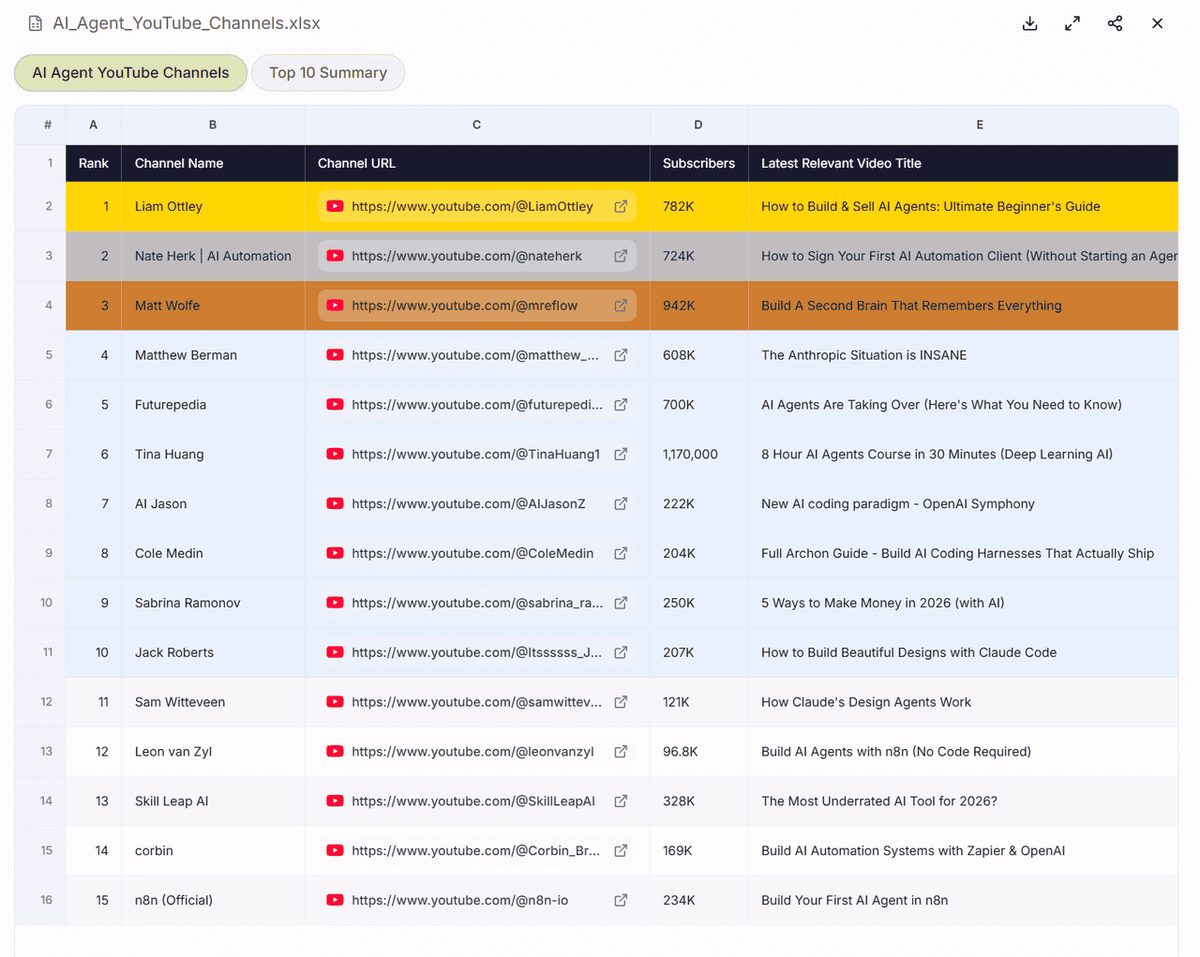Screen dimensions: 1200x957
Task: Switch to Top 10 Summary tab
Action: [x=328, y=72]
